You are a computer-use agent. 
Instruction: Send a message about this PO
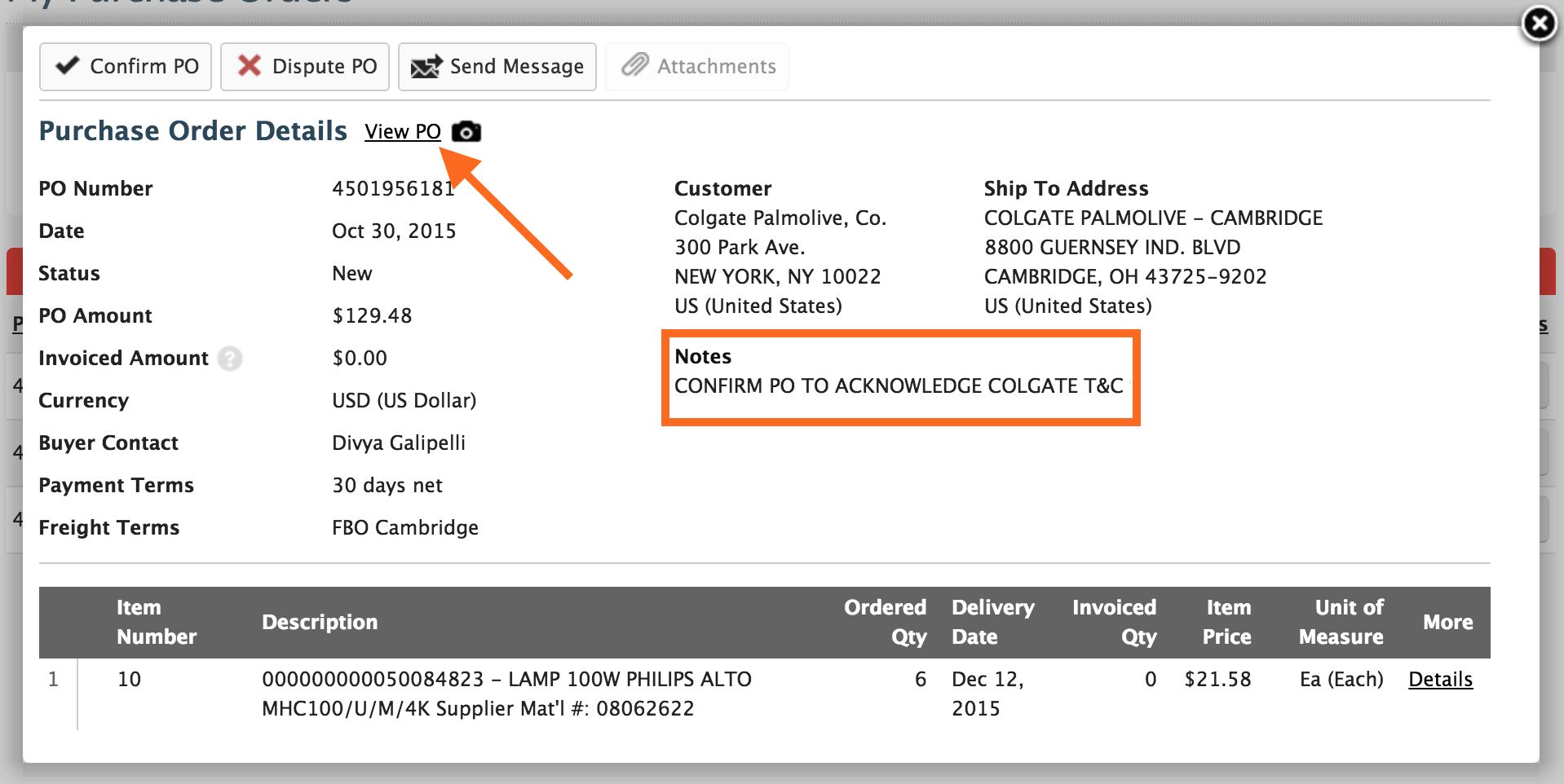tap(497, 66)
